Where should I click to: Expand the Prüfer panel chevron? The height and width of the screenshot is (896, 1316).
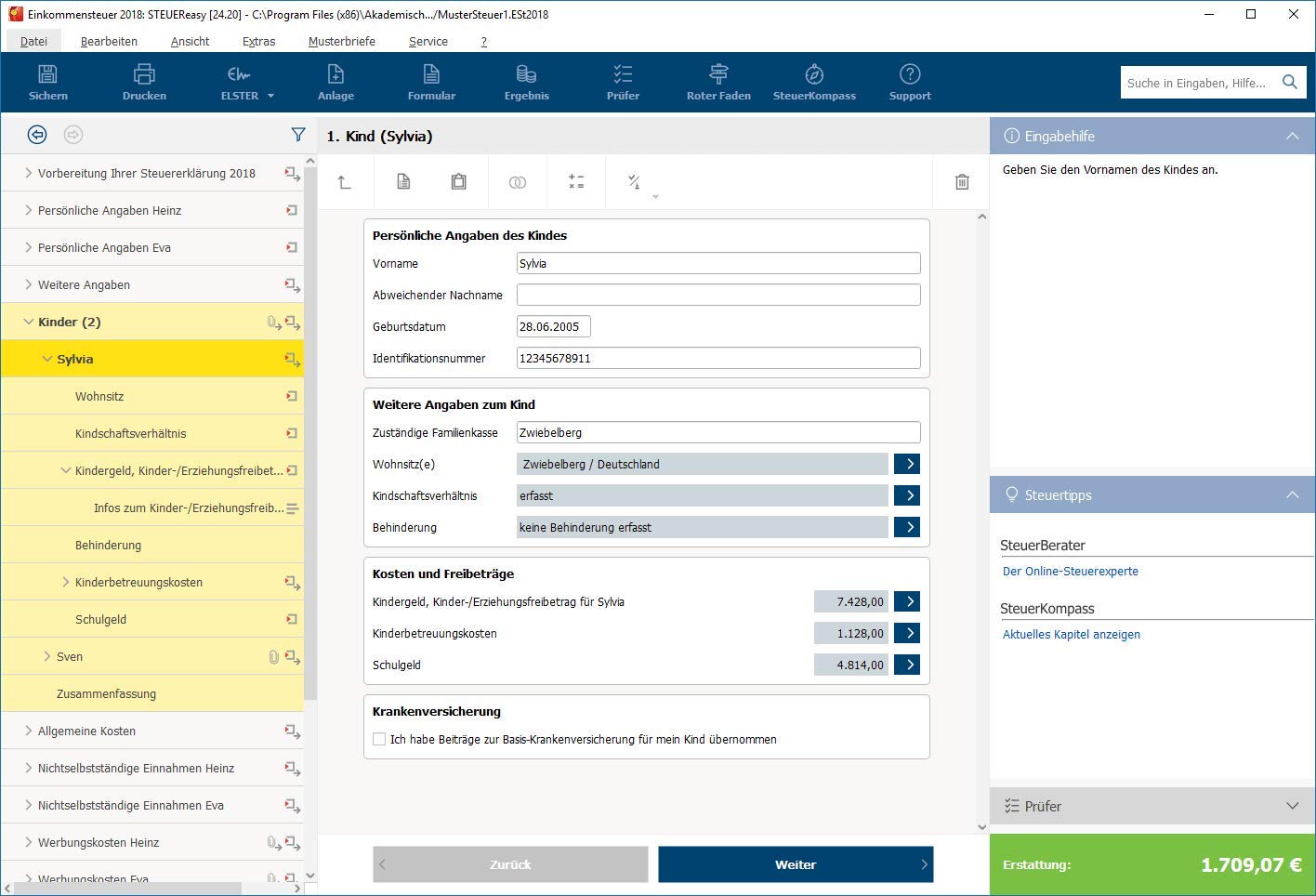pos(1292,806)
